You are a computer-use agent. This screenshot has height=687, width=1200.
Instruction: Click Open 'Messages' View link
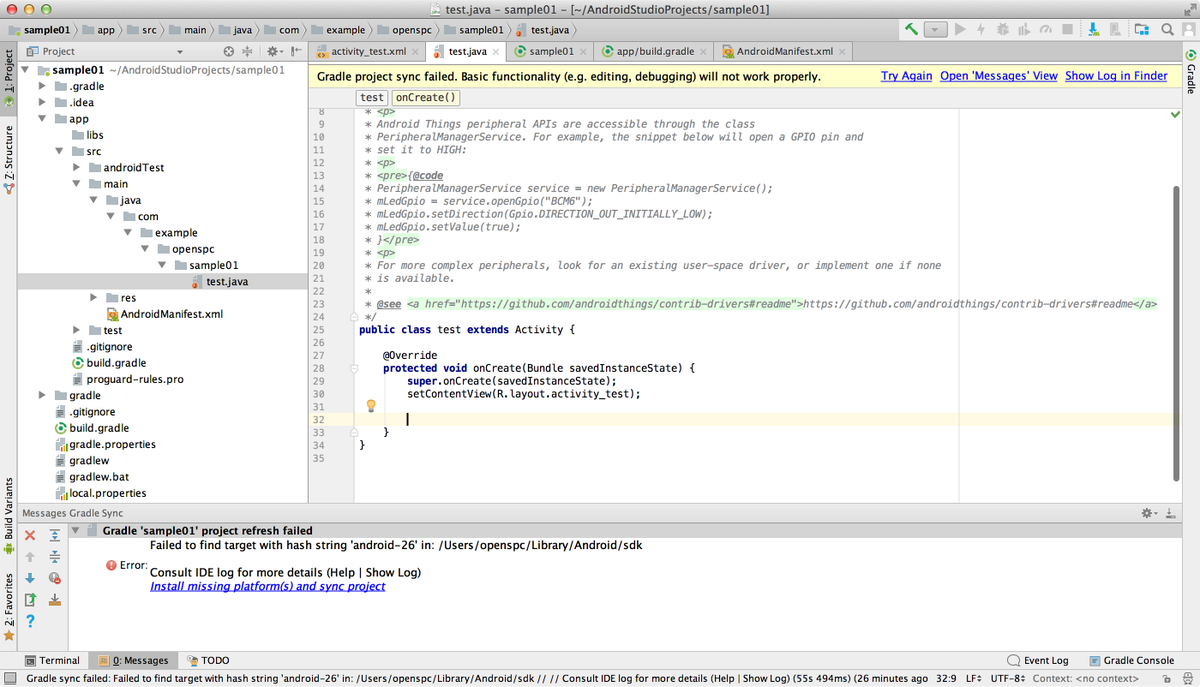pyautogui.click(x=999, y=76)
